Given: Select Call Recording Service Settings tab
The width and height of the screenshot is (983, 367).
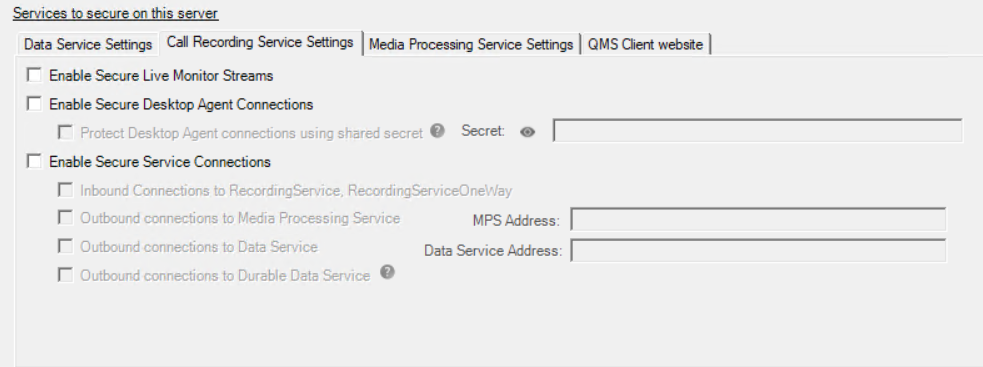Looking at the screenshot, I should (260, 42).
